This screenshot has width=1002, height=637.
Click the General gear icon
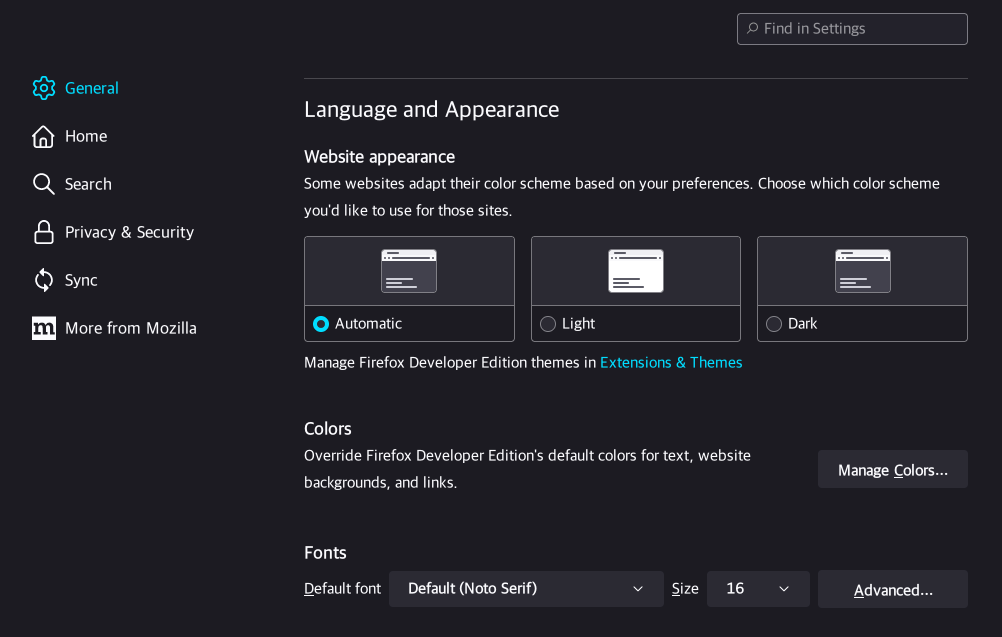(x=43, y=88)
